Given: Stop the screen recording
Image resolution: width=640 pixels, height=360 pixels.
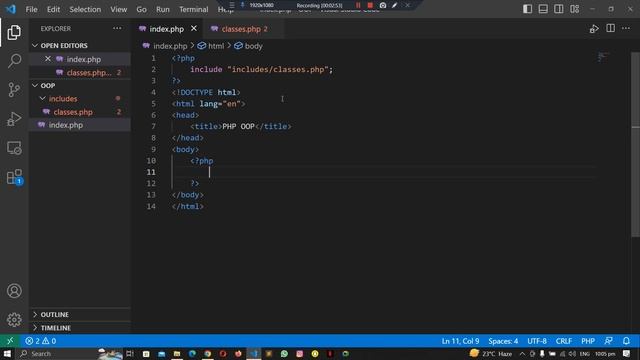Looking at the screenshot, I should (370, 5).
